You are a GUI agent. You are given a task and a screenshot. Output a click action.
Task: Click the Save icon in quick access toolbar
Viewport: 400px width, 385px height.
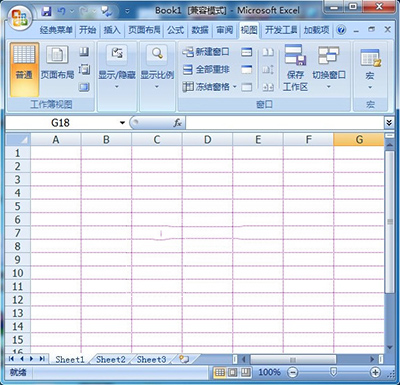pyautogui.click(x=46, y=12)
